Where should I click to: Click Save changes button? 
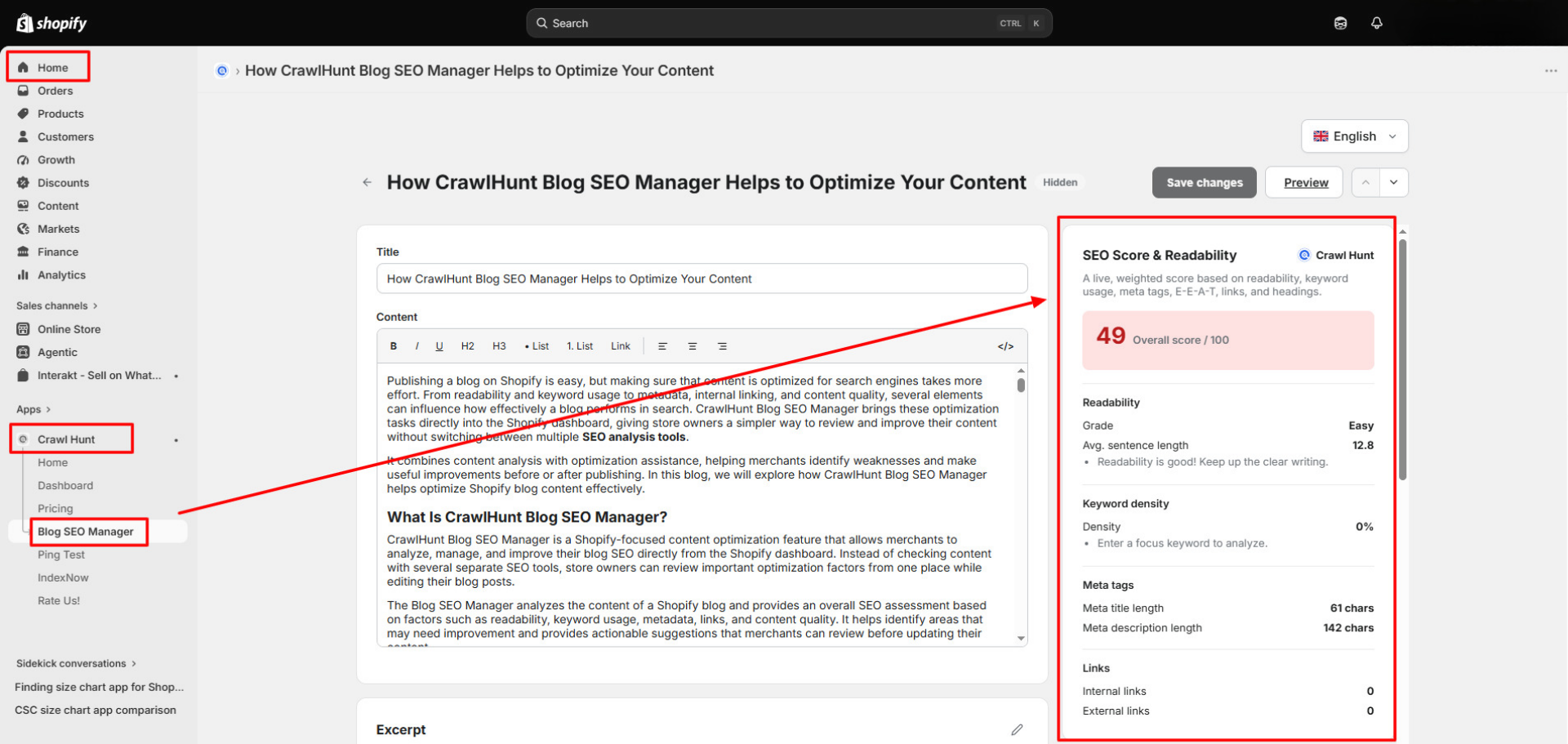(1205, 183)
